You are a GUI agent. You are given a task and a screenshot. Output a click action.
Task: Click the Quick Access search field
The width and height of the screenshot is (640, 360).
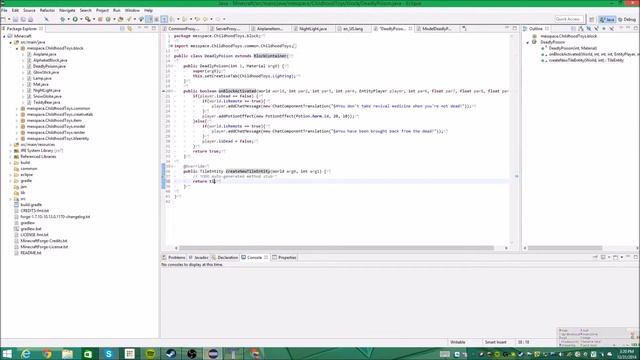568,19
